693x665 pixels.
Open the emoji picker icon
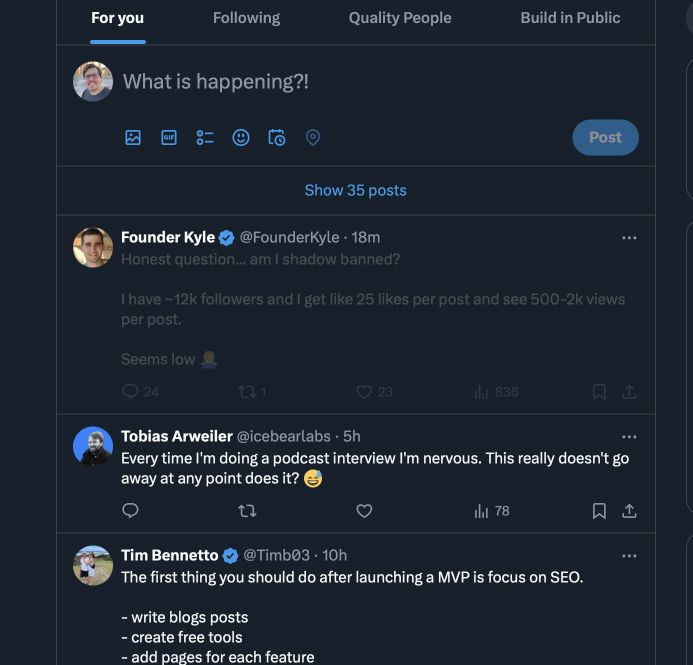(x=241, y=138)
